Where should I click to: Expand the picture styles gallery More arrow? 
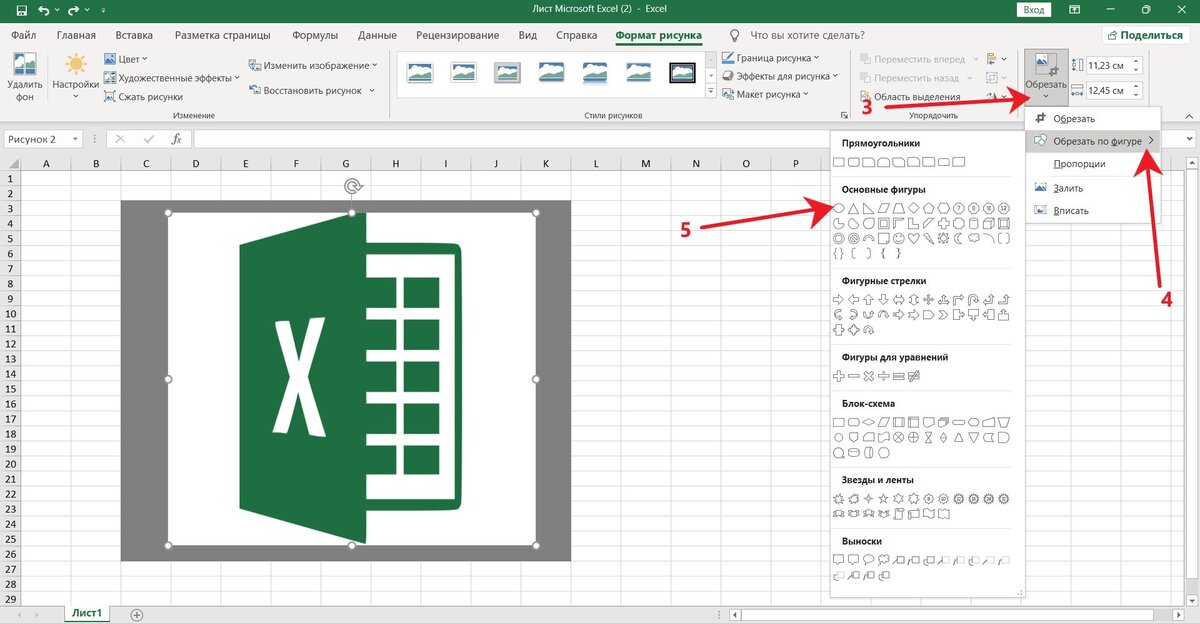point(710,93)
